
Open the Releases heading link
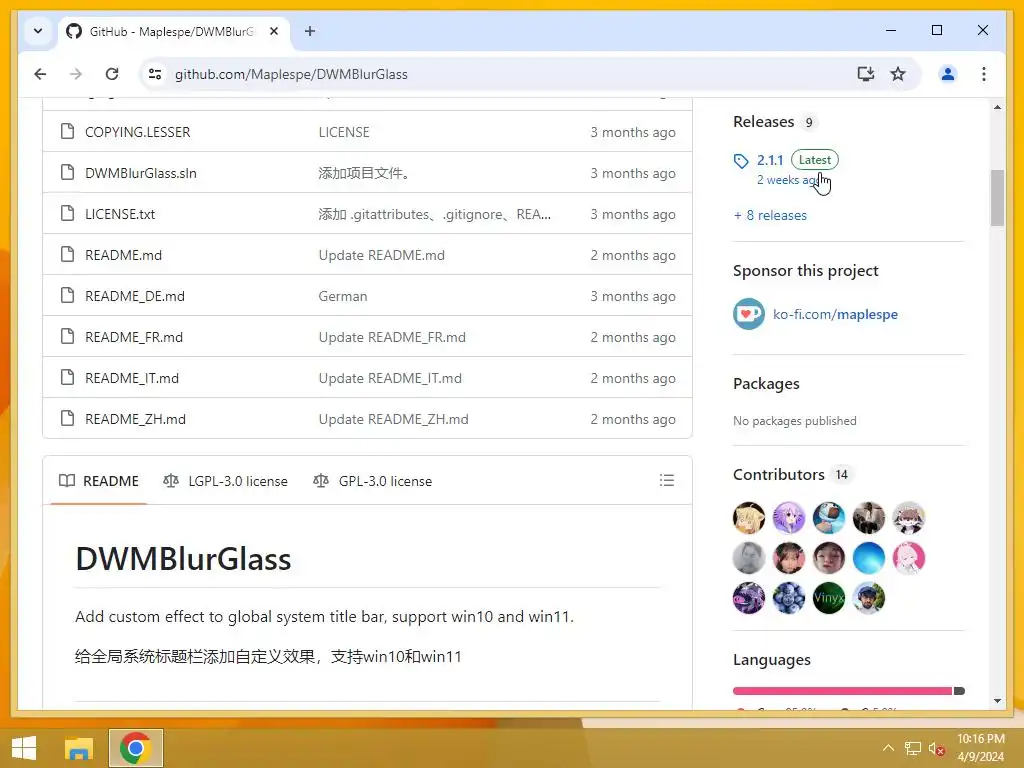click(763, 121)
